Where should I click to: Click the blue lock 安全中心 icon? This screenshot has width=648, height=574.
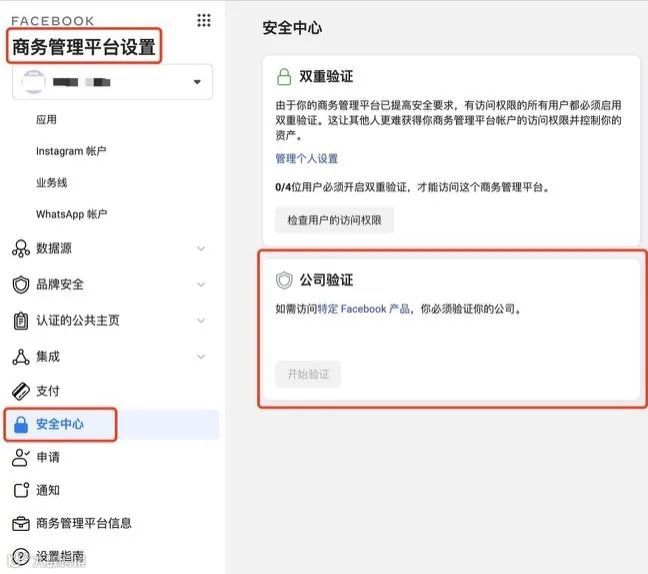21,424
